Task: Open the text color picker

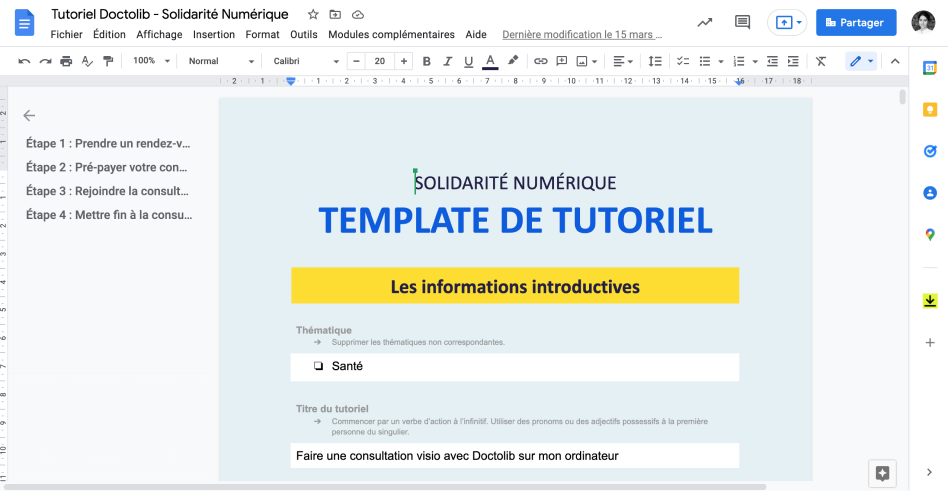Action: [490, 61]
